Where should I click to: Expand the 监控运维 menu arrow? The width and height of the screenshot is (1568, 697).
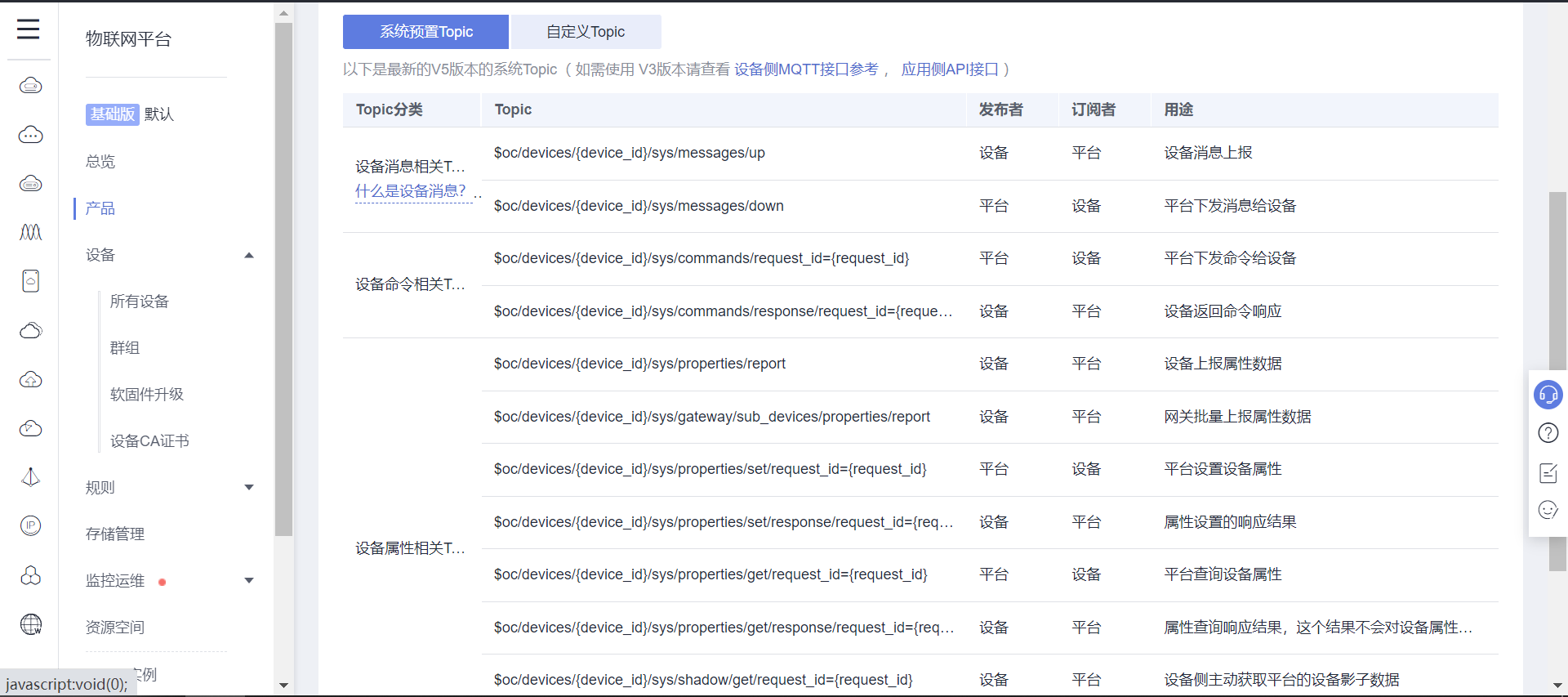(249, 581)
